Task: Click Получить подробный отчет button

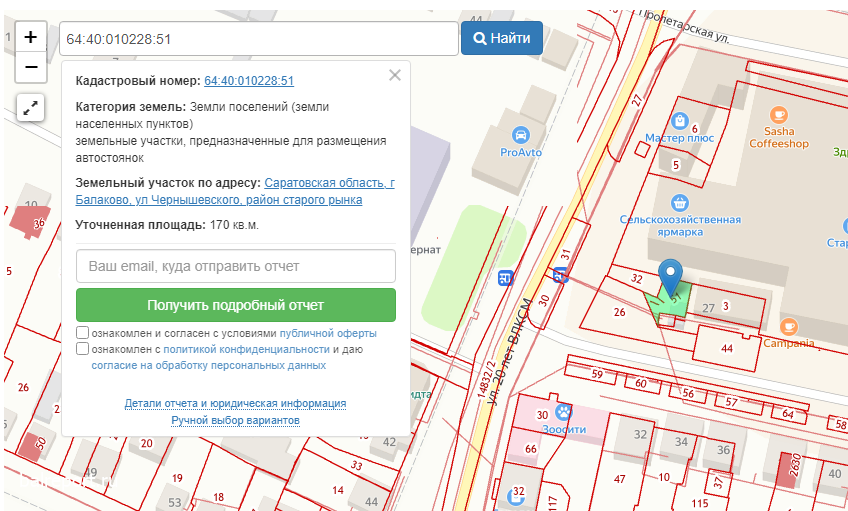Action: click(x=236, y=305)
